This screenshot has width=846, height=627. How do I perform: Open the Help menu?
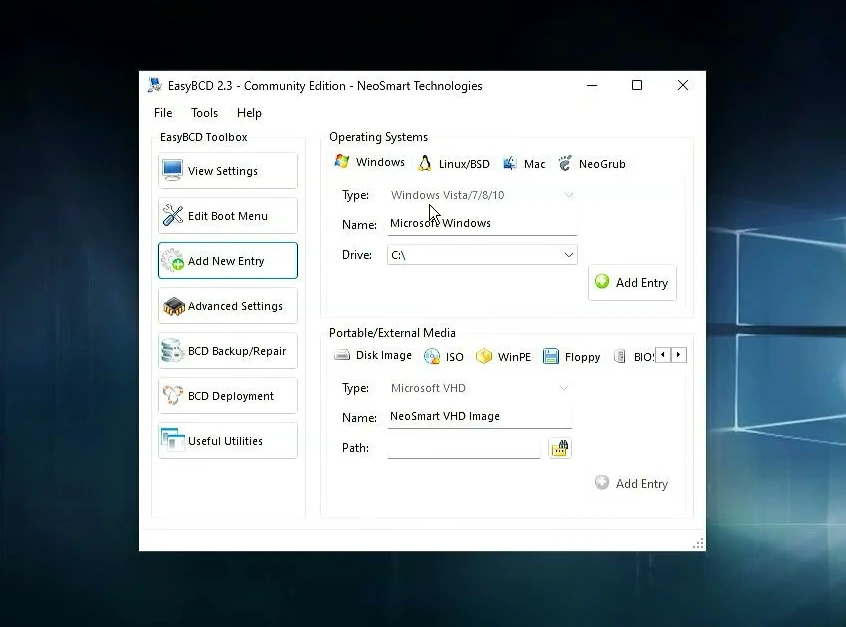pos(249,113)
